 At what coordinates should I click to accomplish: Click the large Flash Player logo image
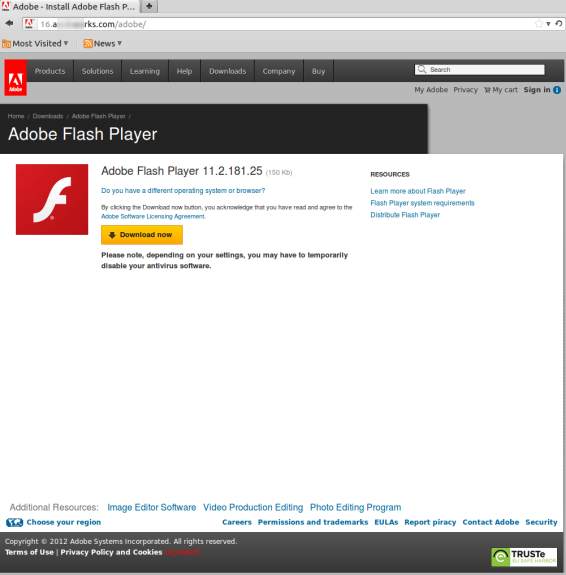click(x=52, y=199)
